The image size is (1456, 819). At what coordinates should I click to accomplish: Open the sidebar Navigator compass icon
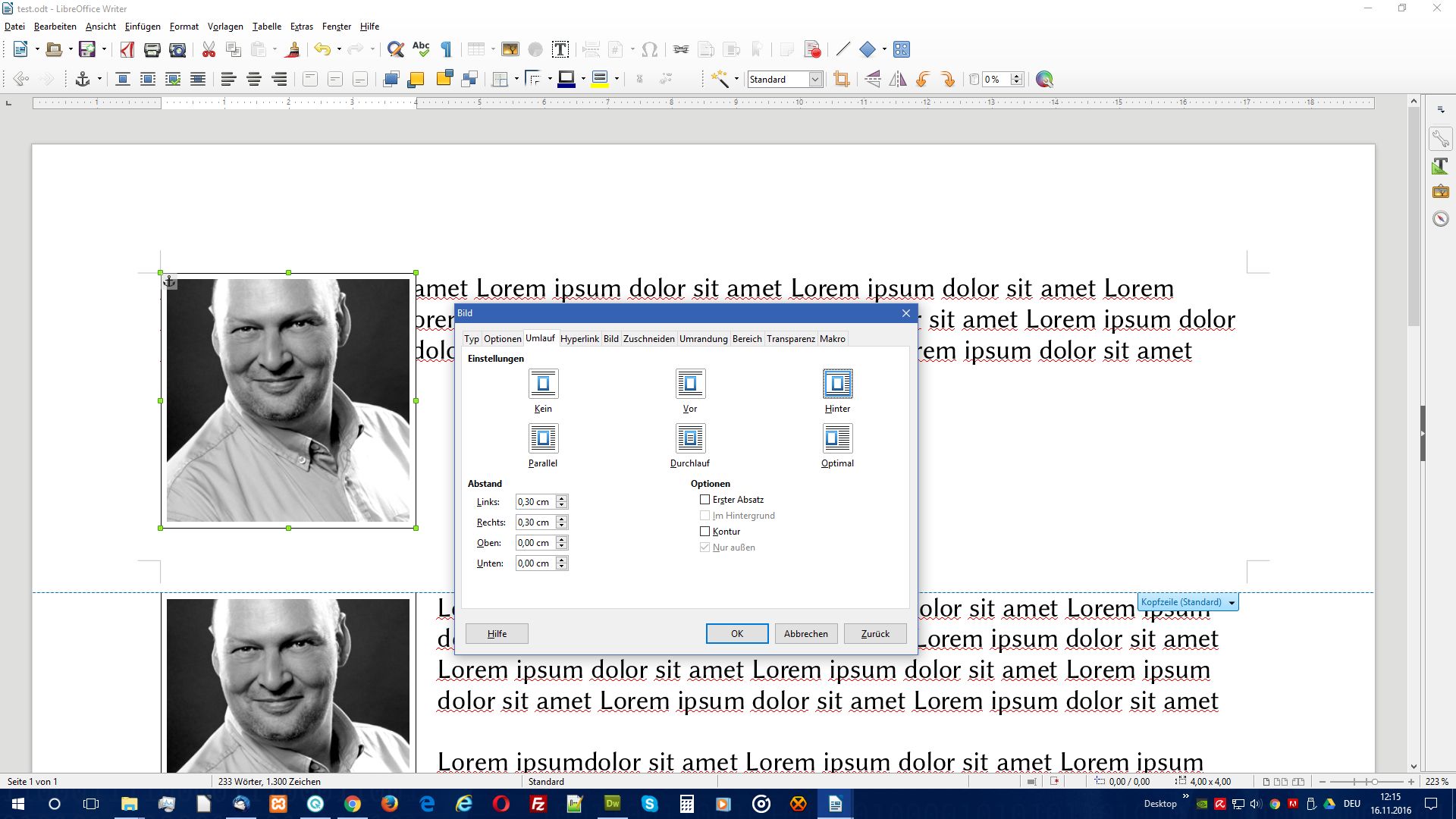coord(1441,219)
